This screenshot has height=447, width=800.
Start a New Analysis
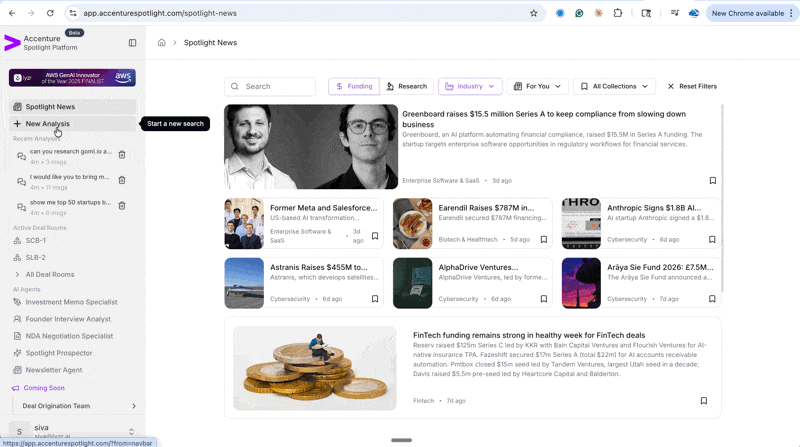coord(72,123)
